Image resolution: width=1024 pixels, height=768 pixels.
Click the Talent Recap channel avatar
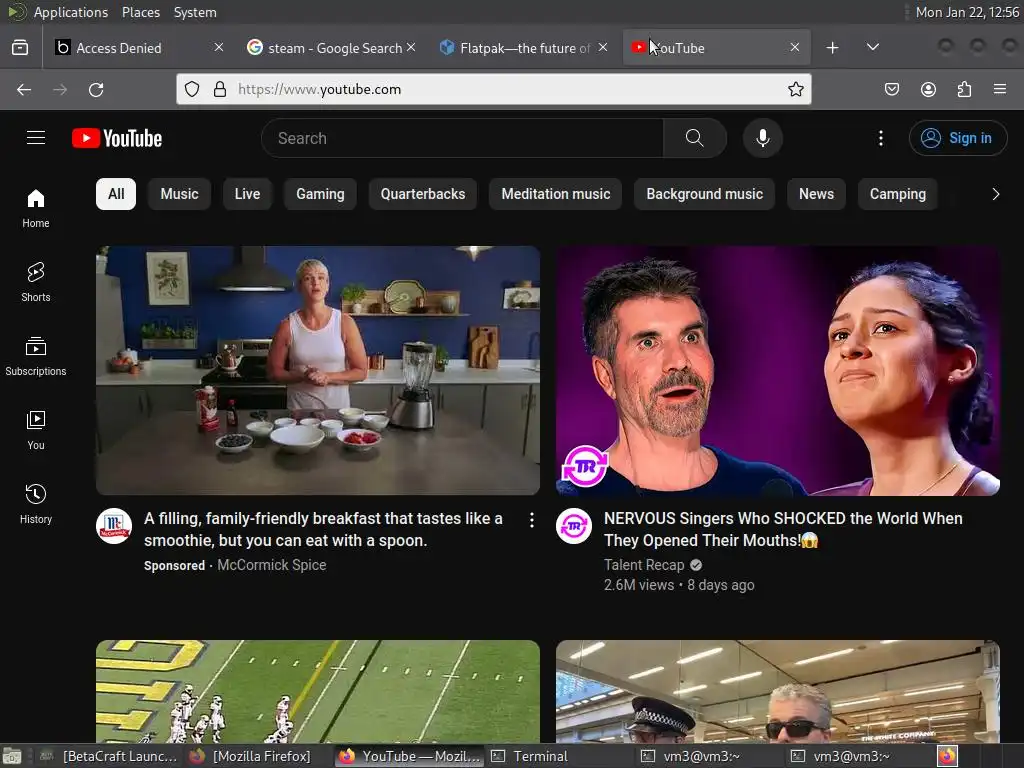574,526
